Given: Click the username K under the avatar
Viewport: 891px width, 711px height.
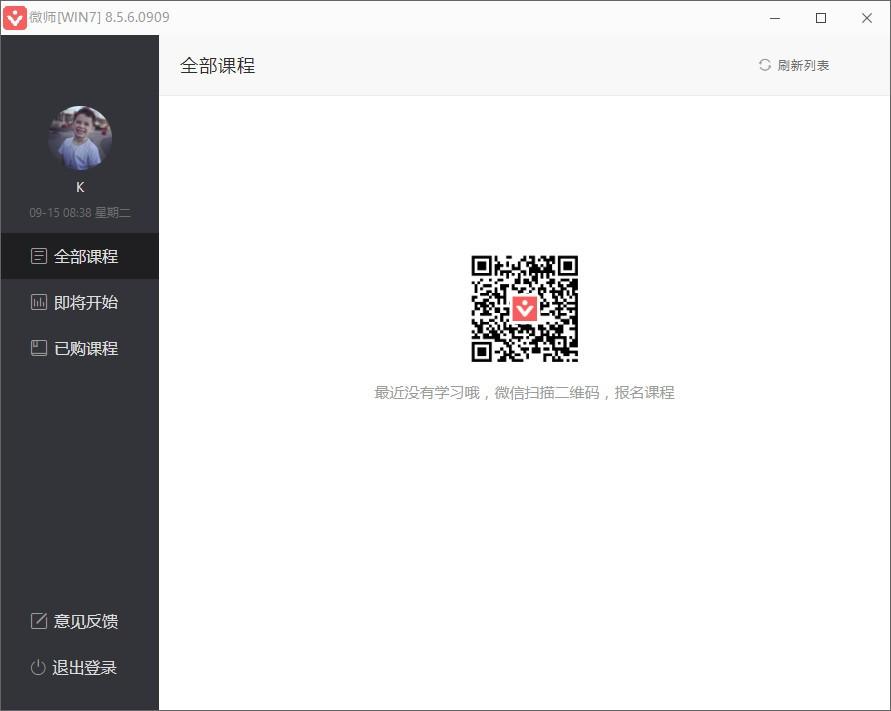Looking at the screenshot, I should (x=80, y=187).
